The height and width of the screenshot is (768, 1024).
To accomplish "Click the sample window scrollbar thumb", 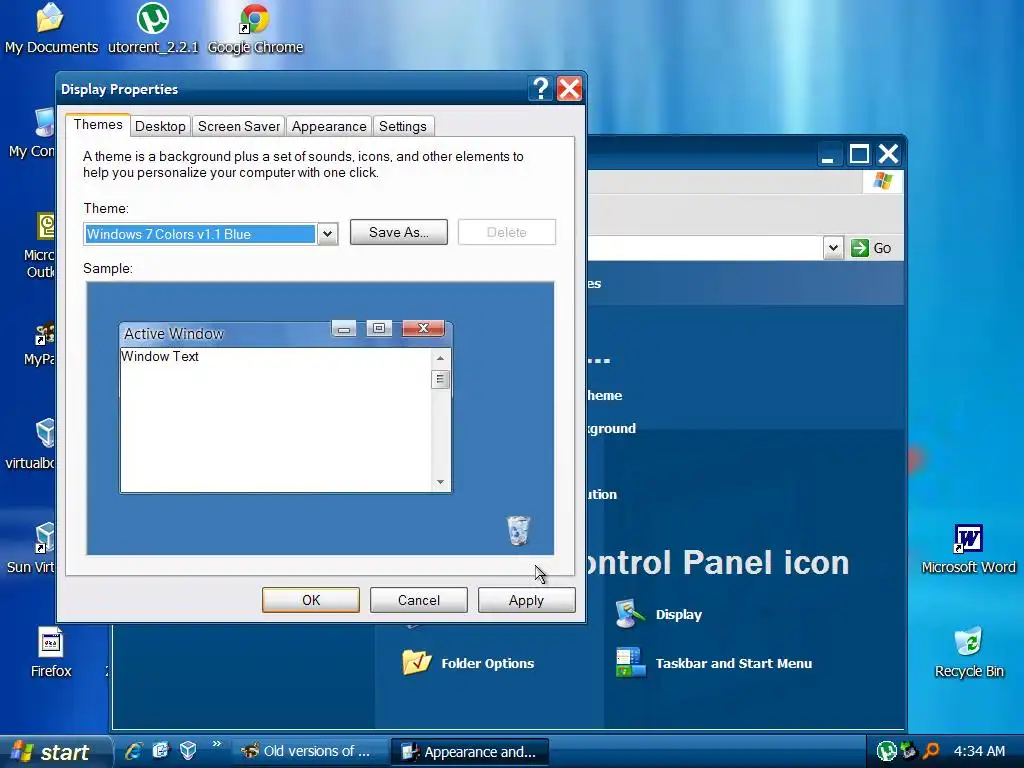I will 440,379.
